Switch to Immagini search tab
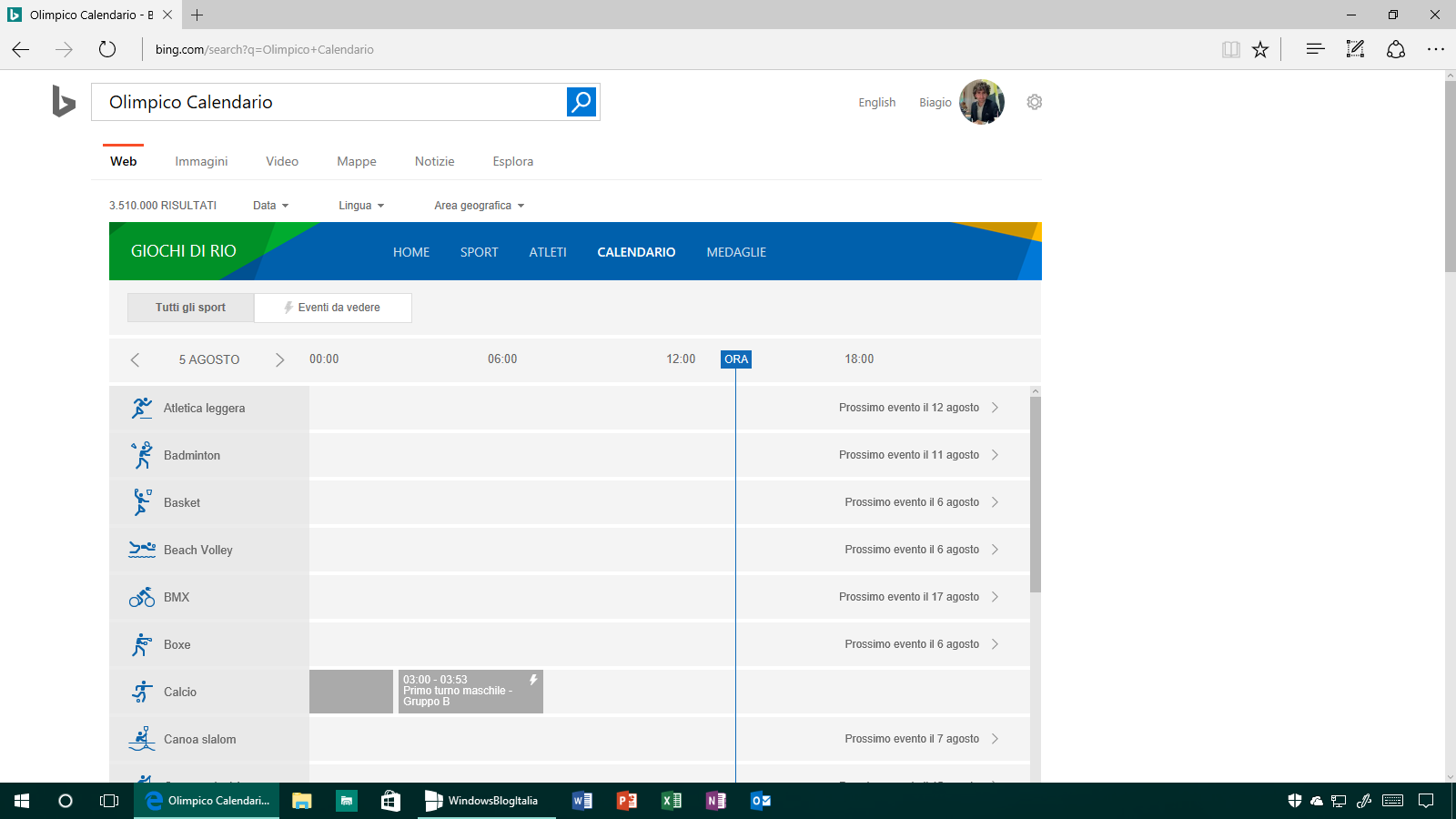1456x819 pixels. (201, 161)
